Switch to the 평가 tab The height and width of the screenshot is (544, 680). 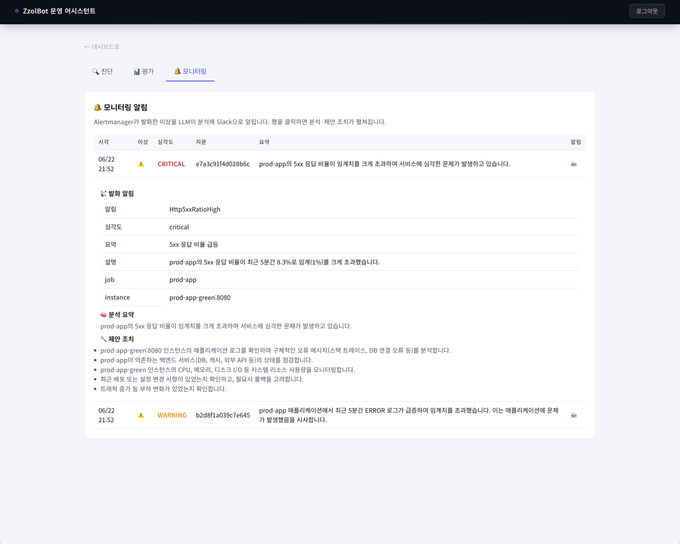(144, 72)
